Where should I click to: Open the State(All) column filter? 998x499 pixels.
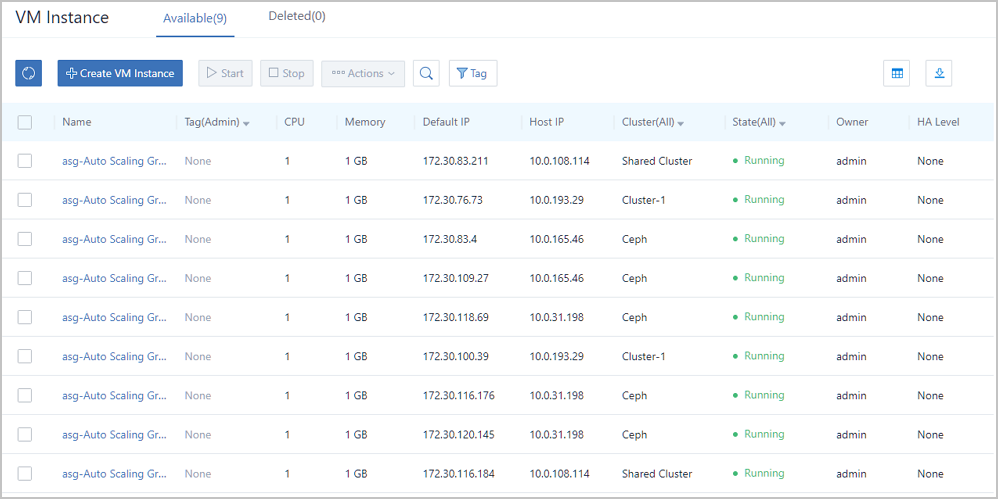758,122
